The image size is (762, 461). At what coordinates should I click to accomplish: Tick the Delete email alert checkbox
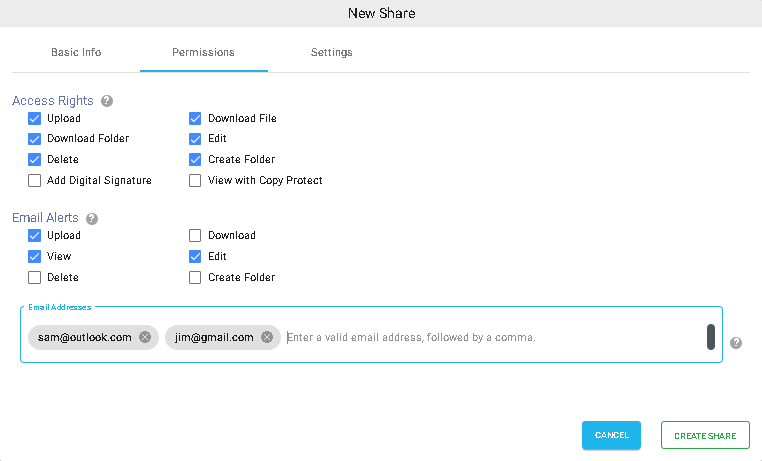click(35, 277)
